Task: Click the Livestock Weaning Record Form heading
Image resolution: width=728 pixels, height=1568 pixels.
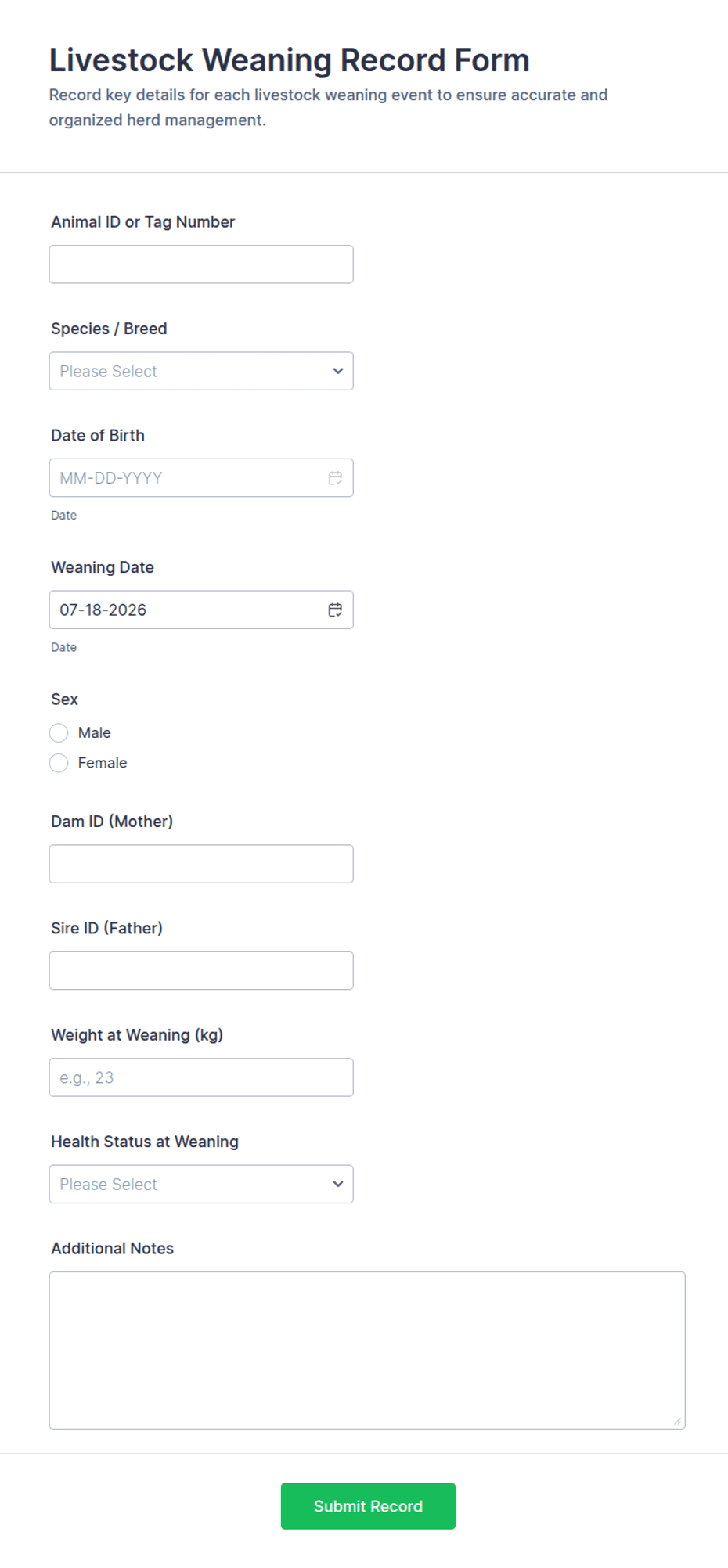Action: tap(290, 60)
